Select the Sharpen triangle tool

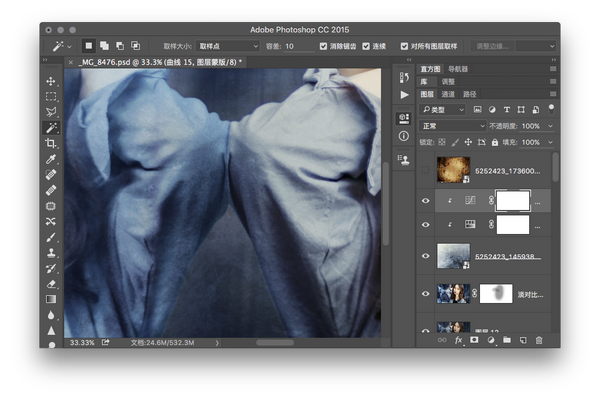(x=51, y=330)
